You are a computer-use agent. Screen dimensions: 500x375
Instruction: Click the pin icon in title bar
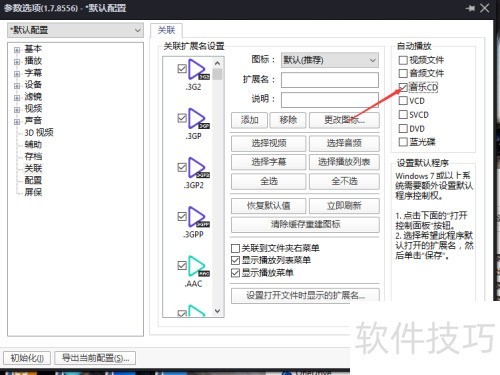point(470,8)
